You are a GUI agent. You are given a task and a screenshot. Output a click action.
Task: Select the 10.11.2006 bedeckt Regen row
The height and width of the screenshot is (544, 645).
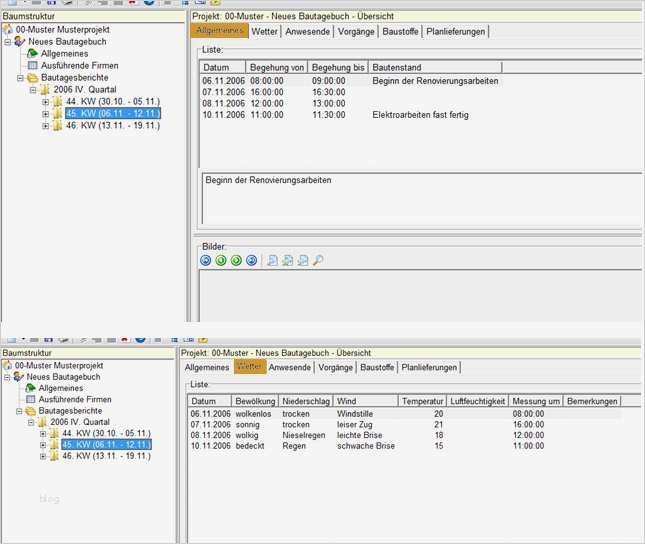[x=405, y=446]
